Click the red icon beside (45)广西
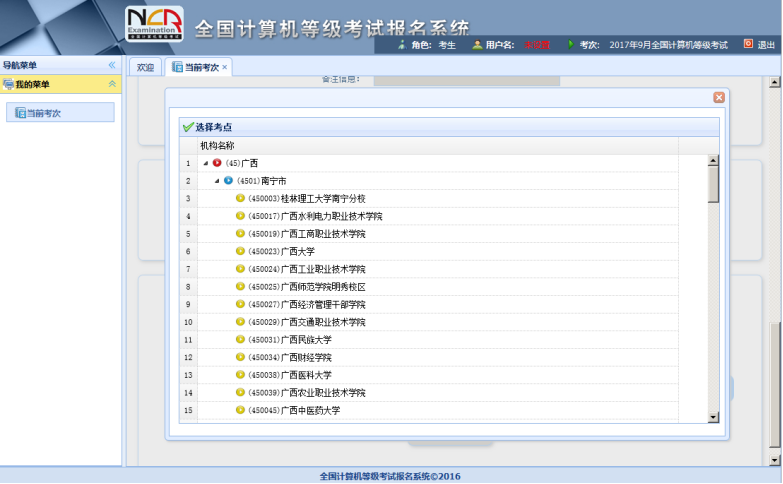This screenshot has height=484, width=783. coord(217,163)
